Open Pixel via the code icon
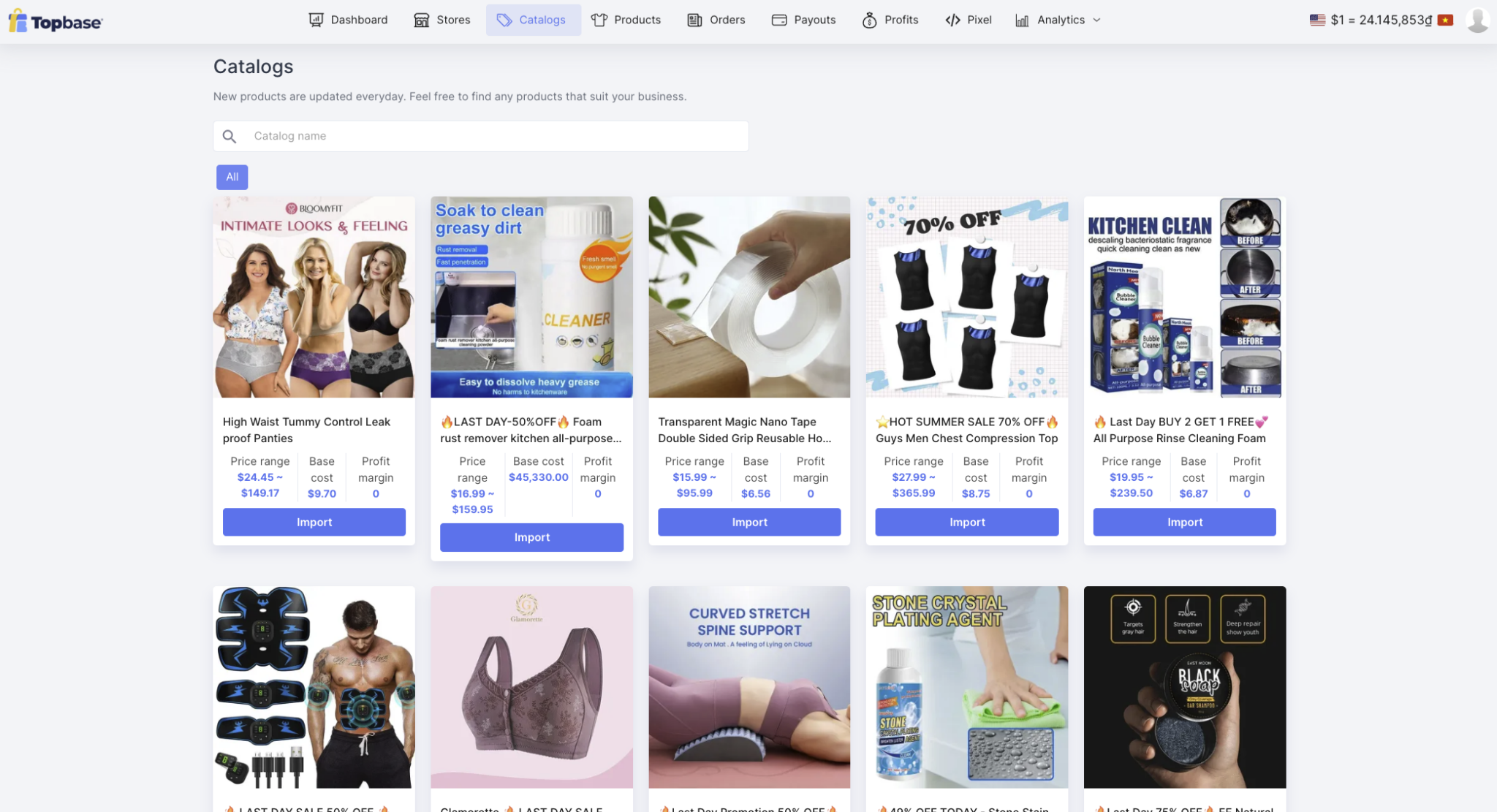Viewport: 1497px width, 812px height. click(x=952, y=20)
